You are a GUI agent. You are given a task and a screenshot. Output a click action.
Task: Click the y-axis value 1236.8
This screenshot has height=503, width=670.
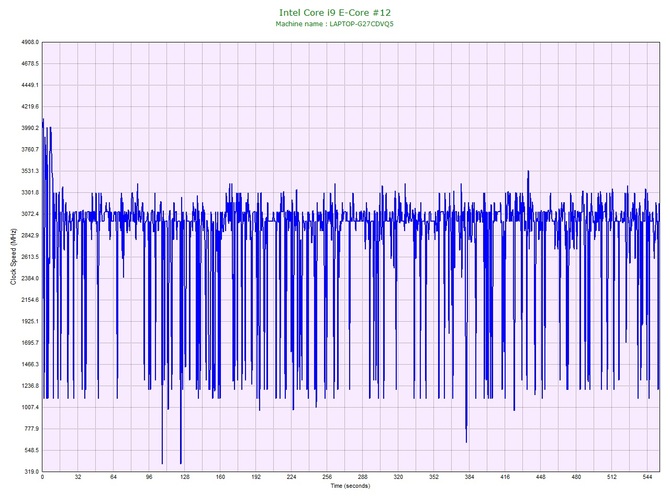coord(30,386)
